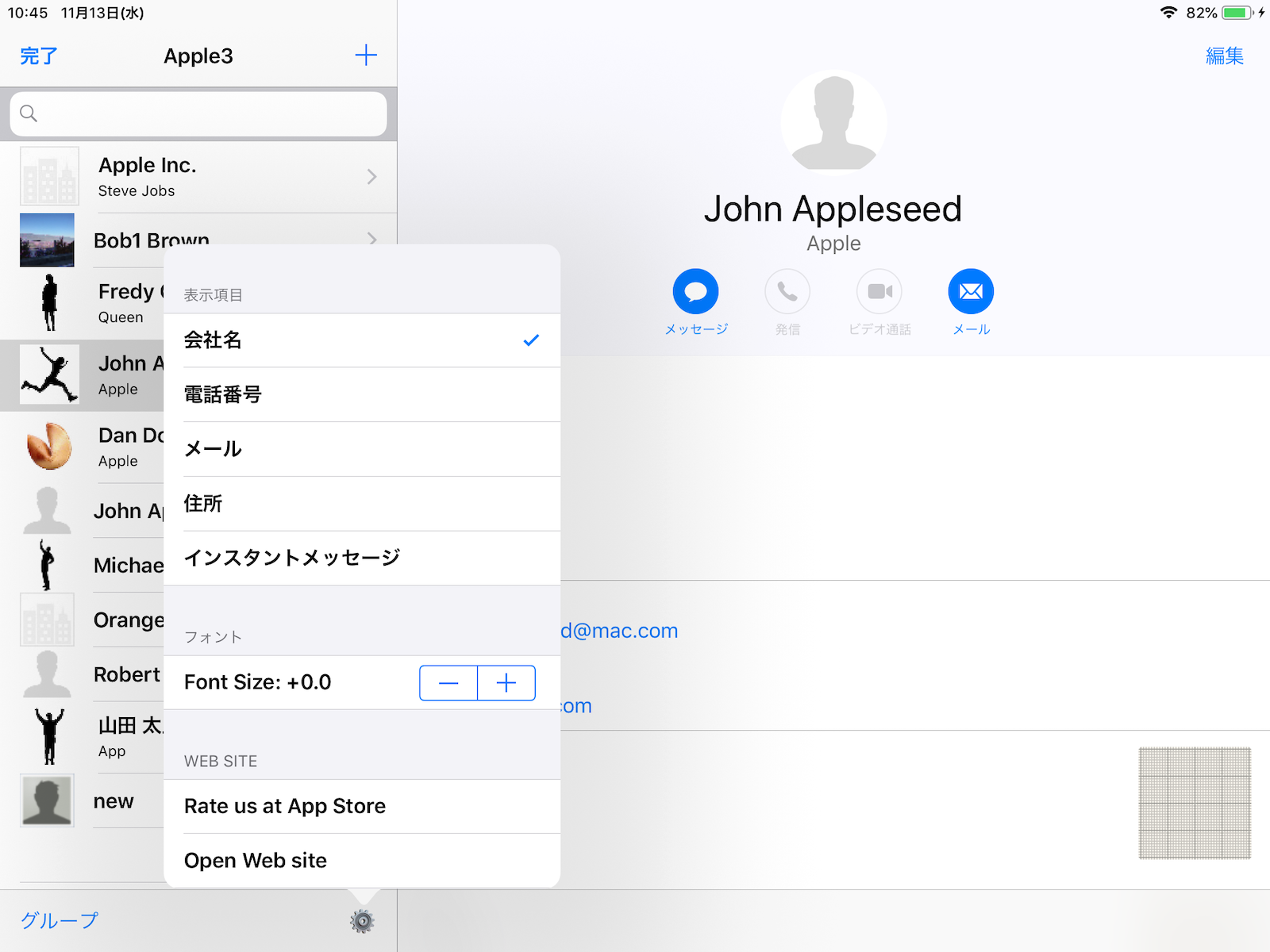Viewport: 1270px width, 952px height.
Task: Tap Apple Inc. building thumbnail
Action: click(x=49, y=176)
